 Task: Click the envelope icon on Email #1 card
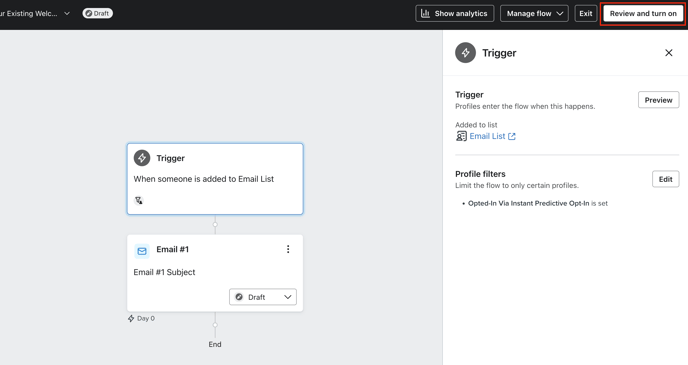[x=142, y=251]
